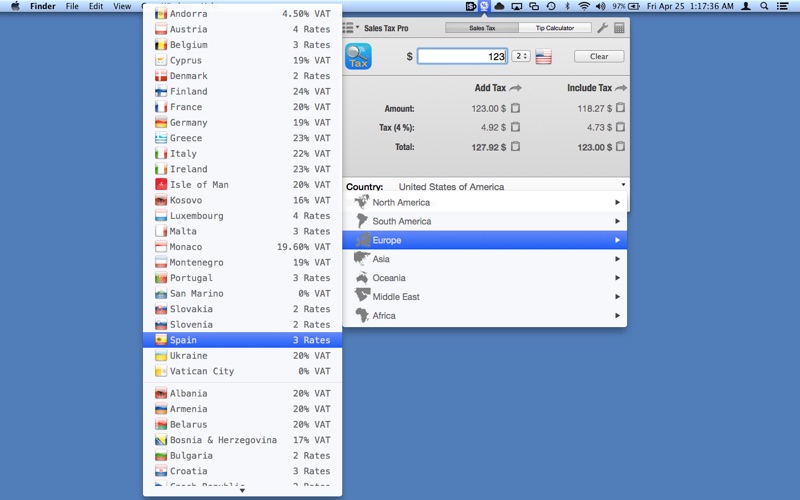
Task: Select Montenegro 19% VAT
Action: tap(242, 263)
